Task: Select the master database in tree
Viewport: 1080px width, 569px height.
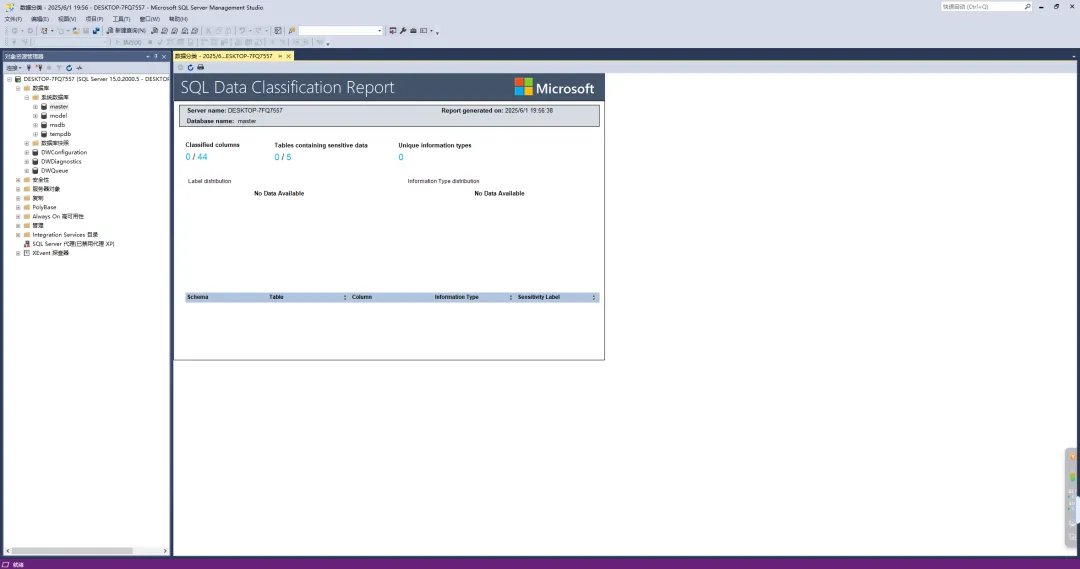Action: coord(59,107)
